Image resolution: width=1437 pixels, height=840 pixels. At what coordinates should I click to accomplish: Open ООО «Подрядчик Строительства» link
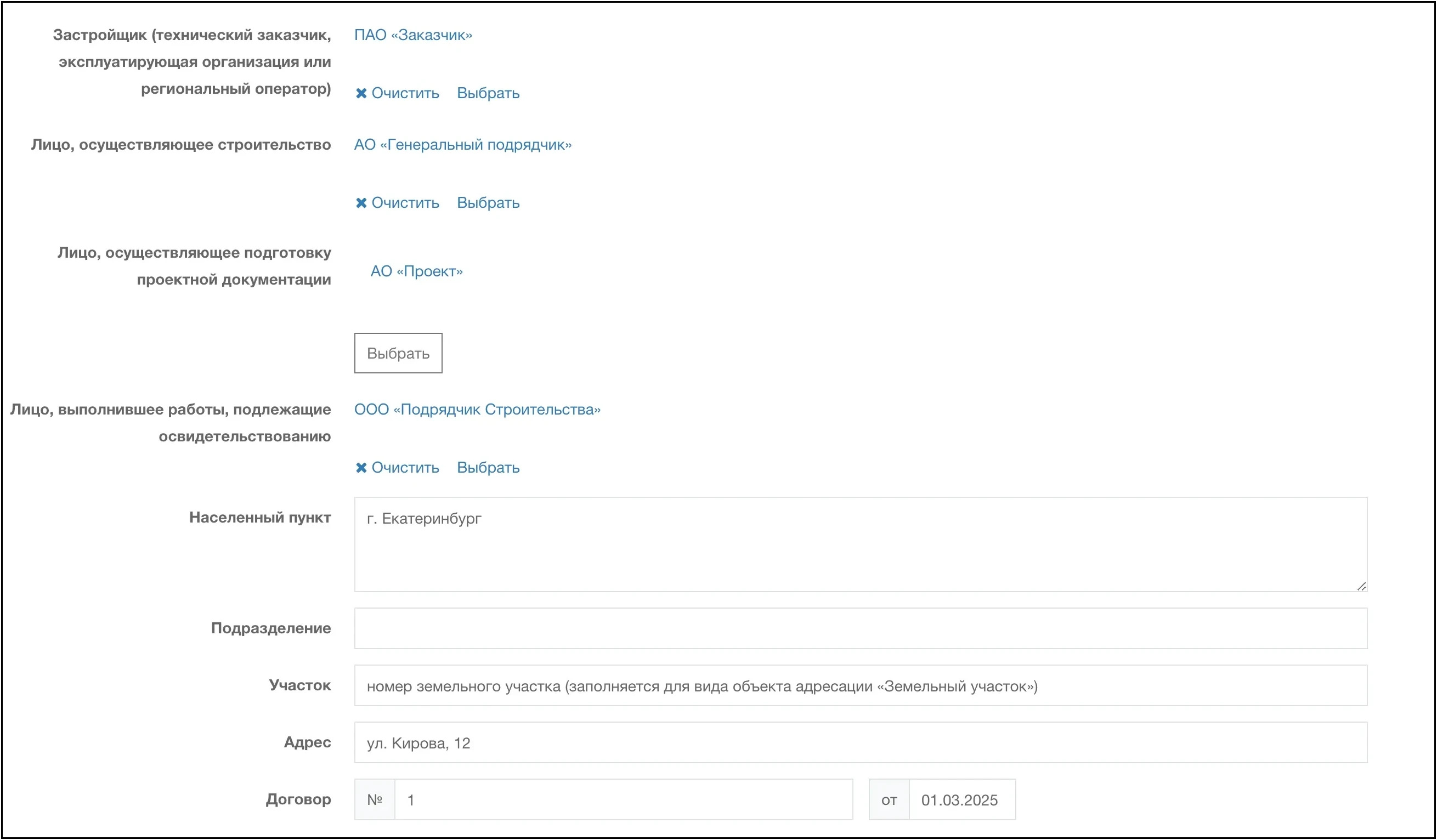point(477,410)
